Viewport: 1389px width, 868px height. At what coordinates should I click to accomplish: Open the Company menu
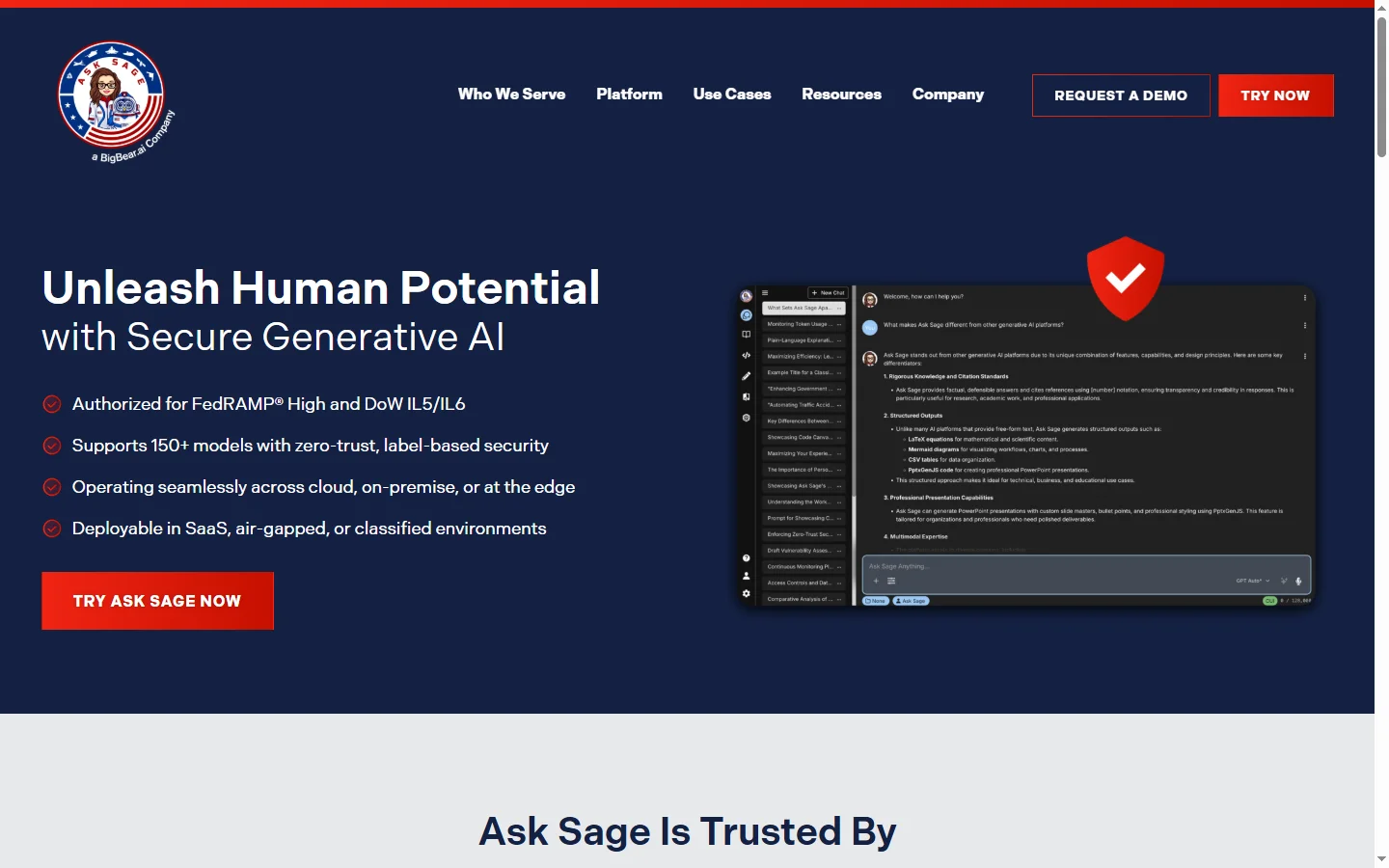948,95
